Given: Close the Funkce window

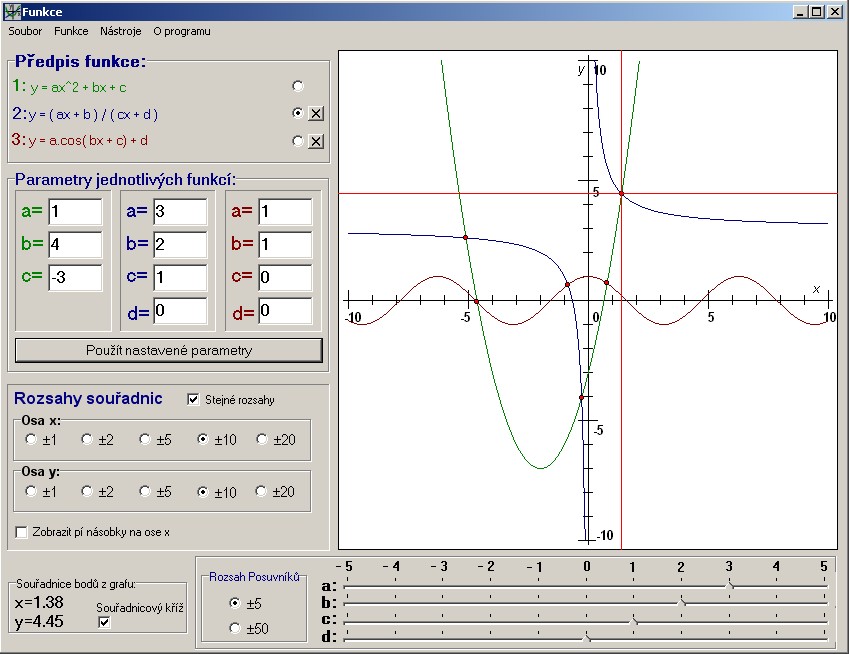Looking at the screenshot, I should click(834, 11).
